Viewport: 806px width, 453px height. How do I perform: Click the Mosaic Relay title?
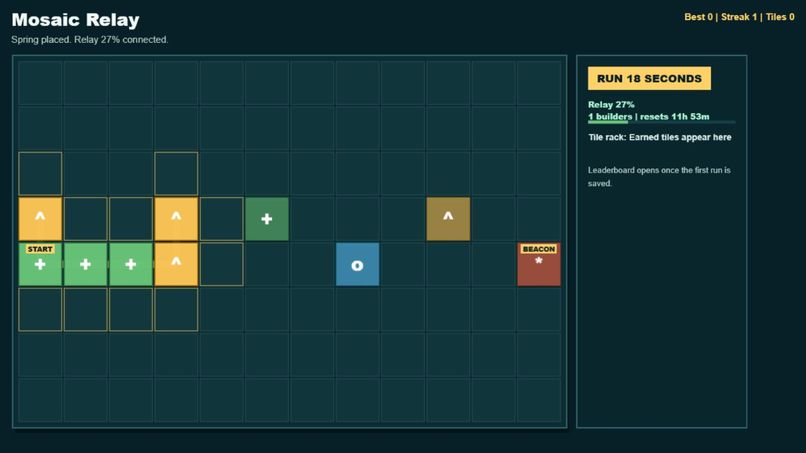76,20
